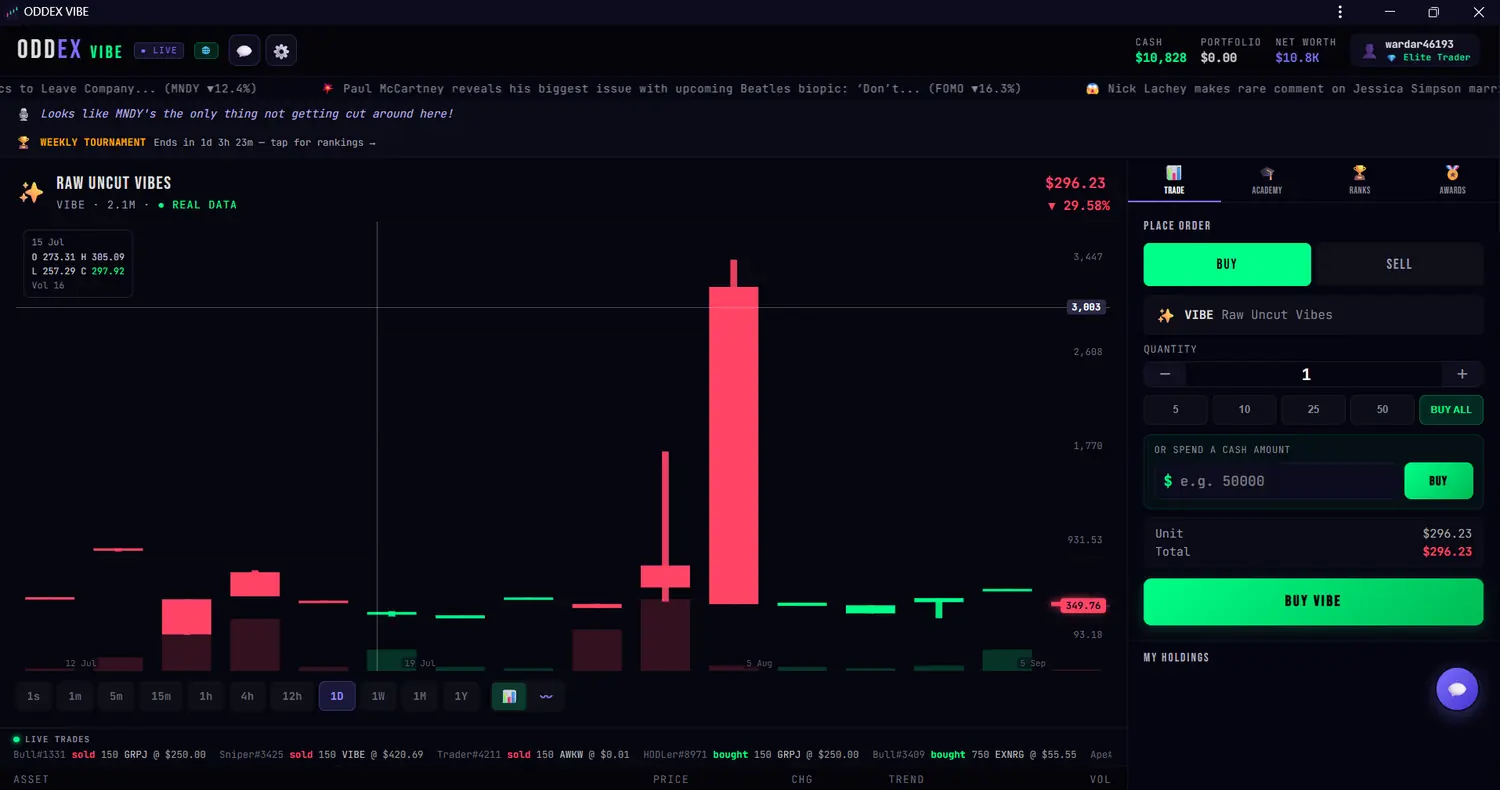Increase quantity with plus button
The width and height of the screenshot is (1500, 790).
[1462, 374]
